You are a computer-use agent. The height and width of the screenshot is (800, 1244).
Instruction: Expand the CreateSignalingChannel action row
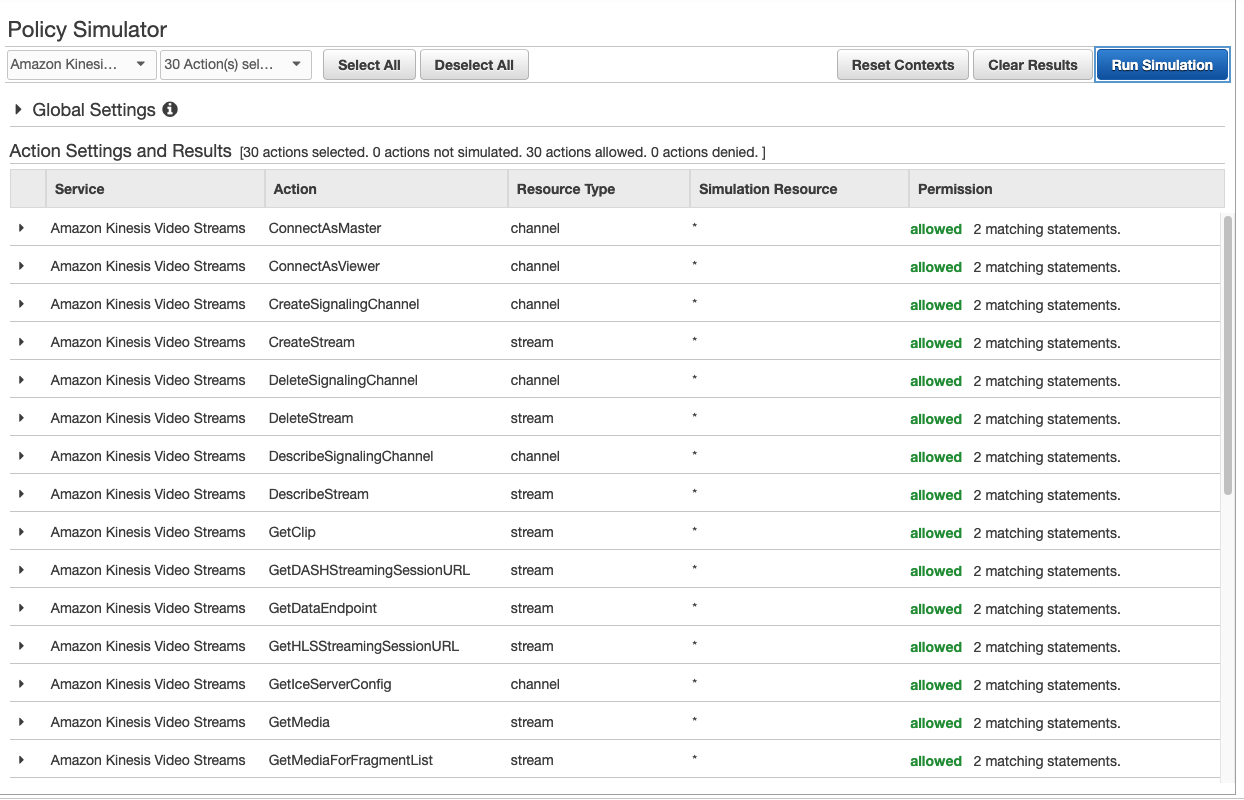pos(23,304)
